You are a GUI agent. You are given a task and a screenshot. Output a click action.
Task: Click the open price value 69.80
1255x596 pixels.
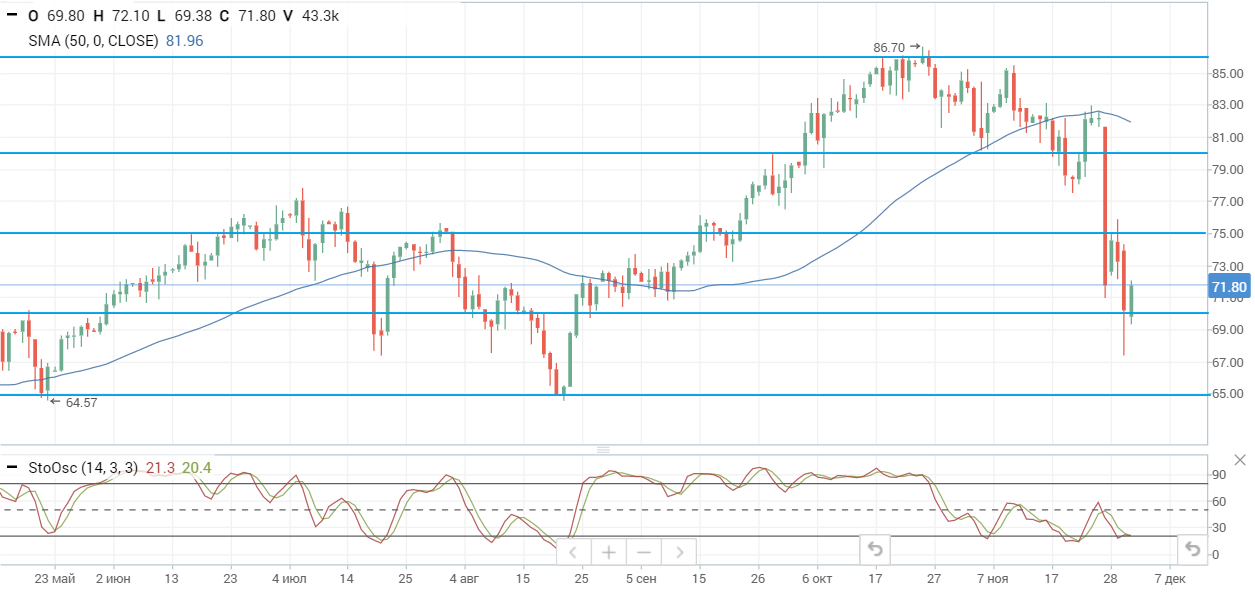(x=65, y=16)
